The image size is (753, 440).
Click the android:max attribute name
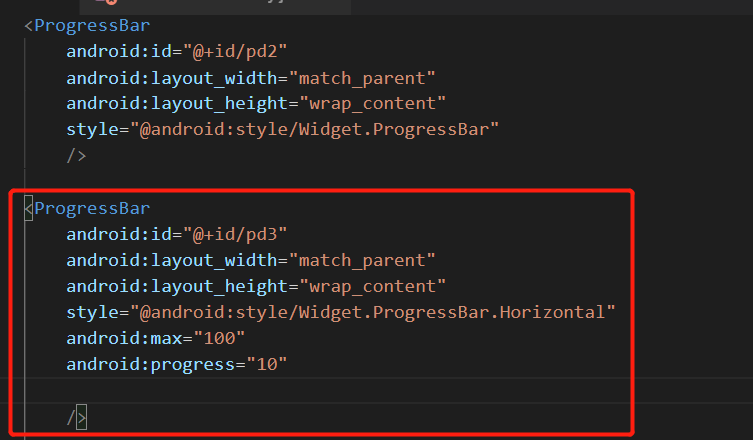point(124,338)
